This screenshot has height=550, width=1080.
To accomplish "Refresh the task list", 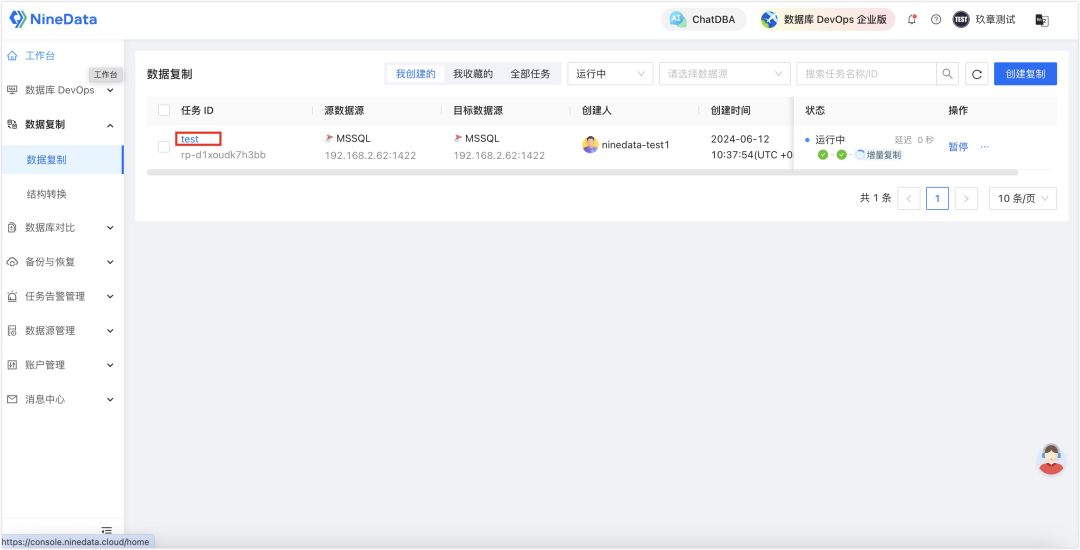I will pos(977,74).
